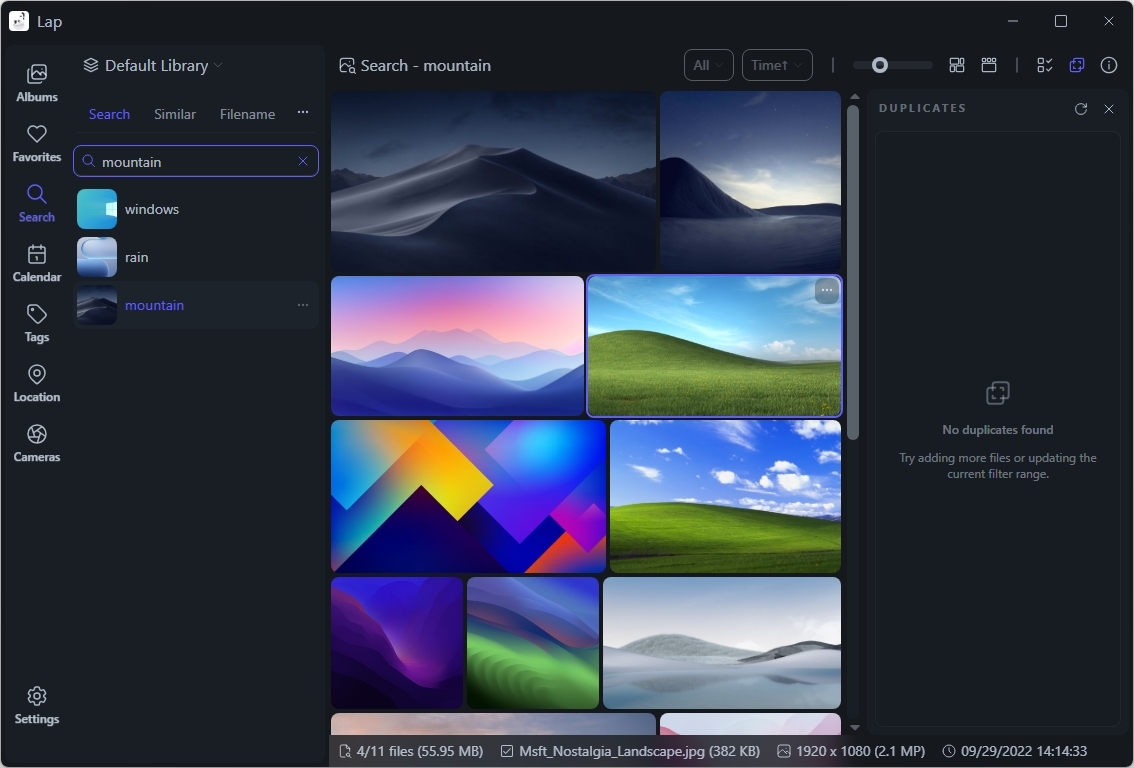Click the scrollbar down arrow

click(x=854, y=728)
